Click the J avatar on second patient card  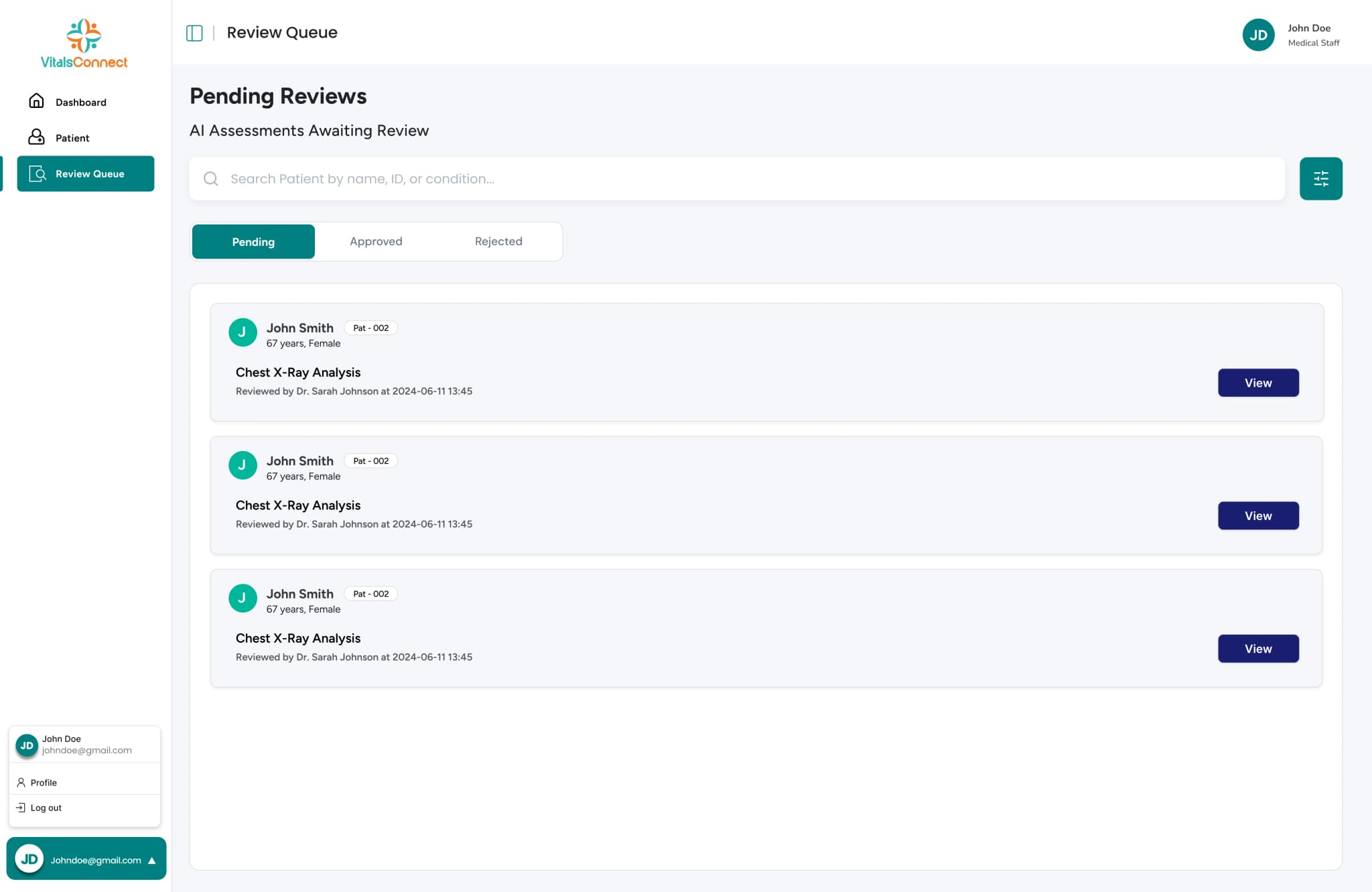pos(243,465)
